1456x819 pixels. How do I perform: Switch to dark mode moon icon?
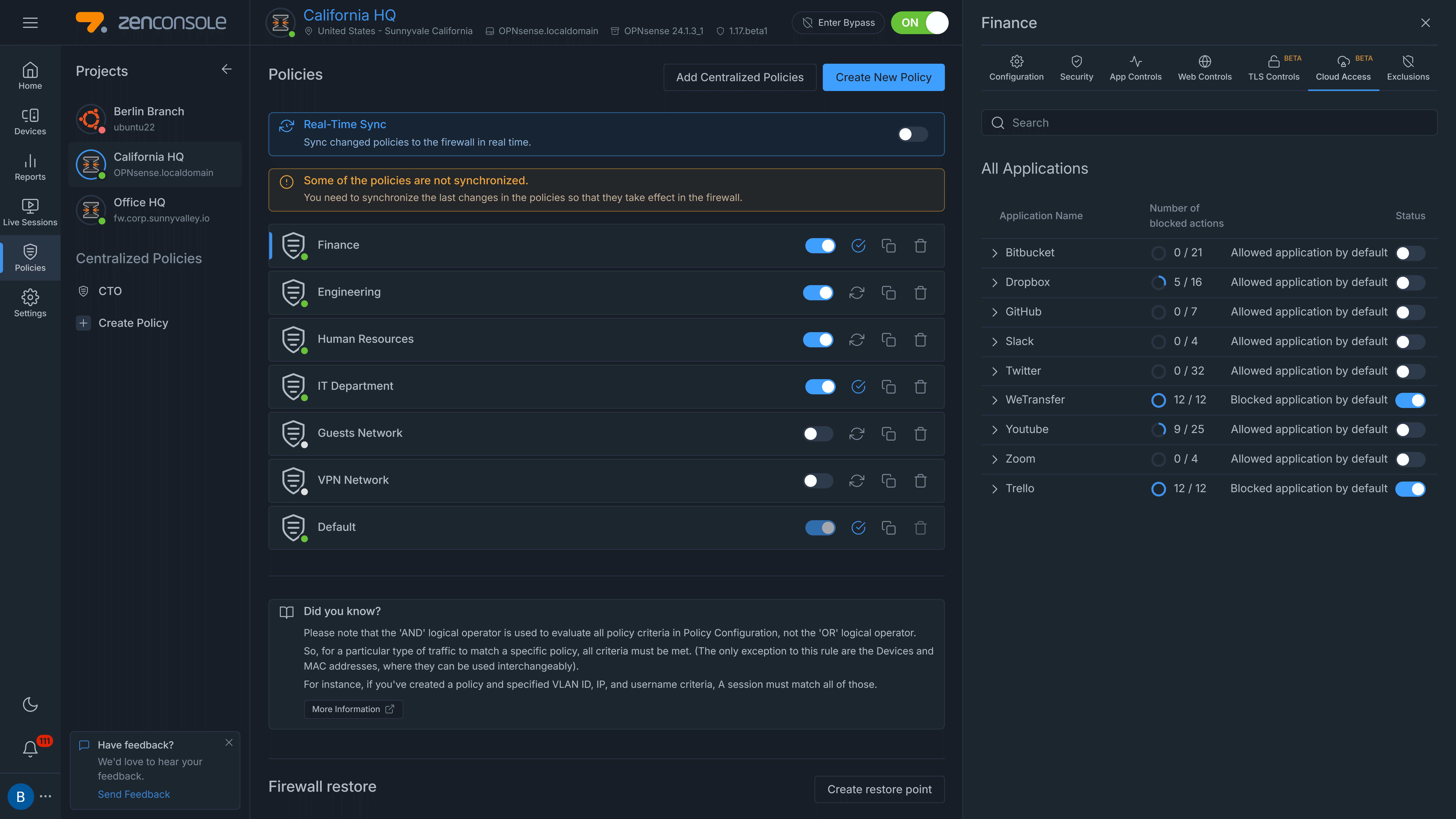point(30,704)
